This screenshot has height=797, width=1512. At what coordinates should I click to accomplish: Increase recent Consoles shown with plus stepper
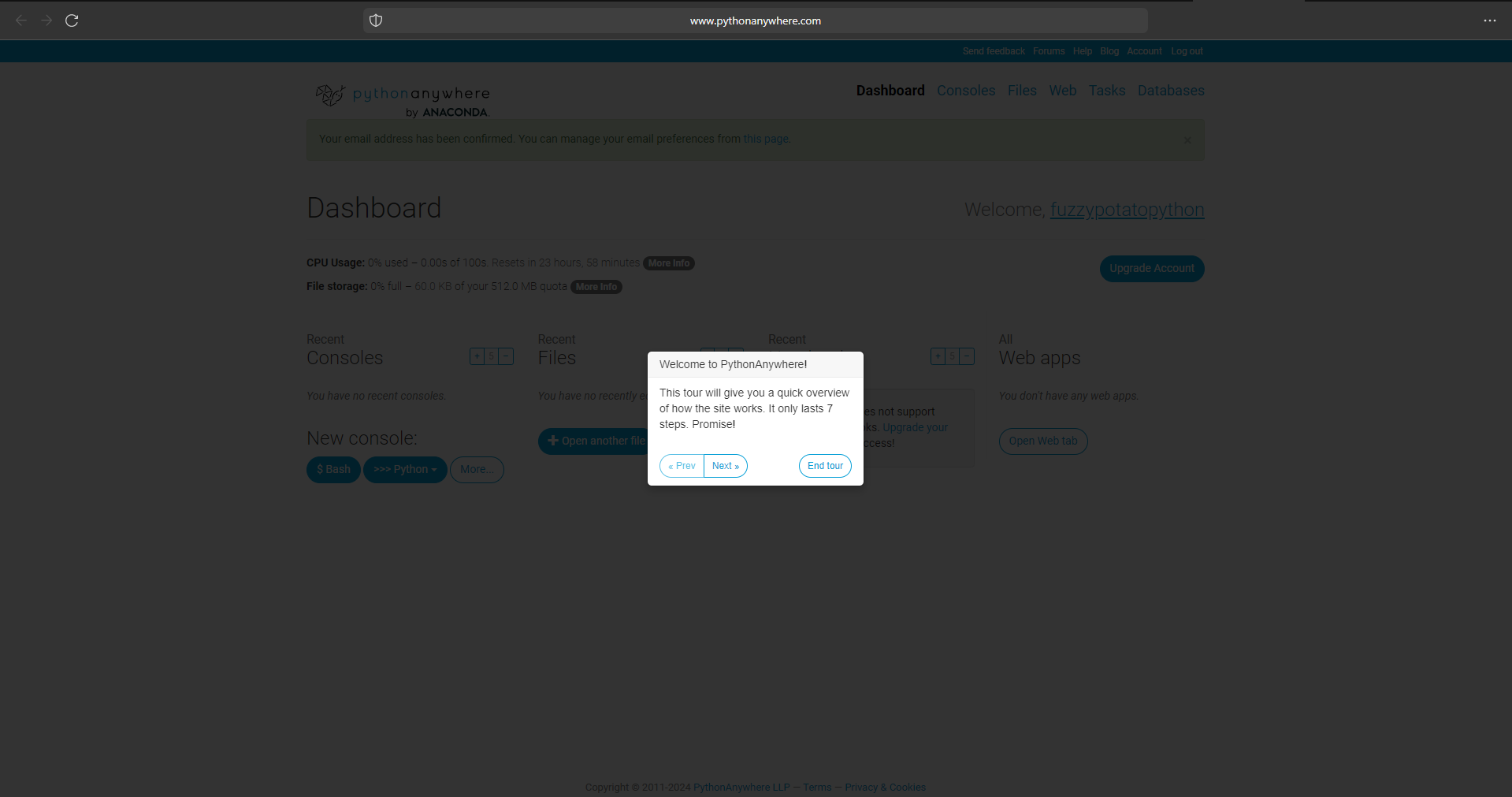tap(477, 356)
